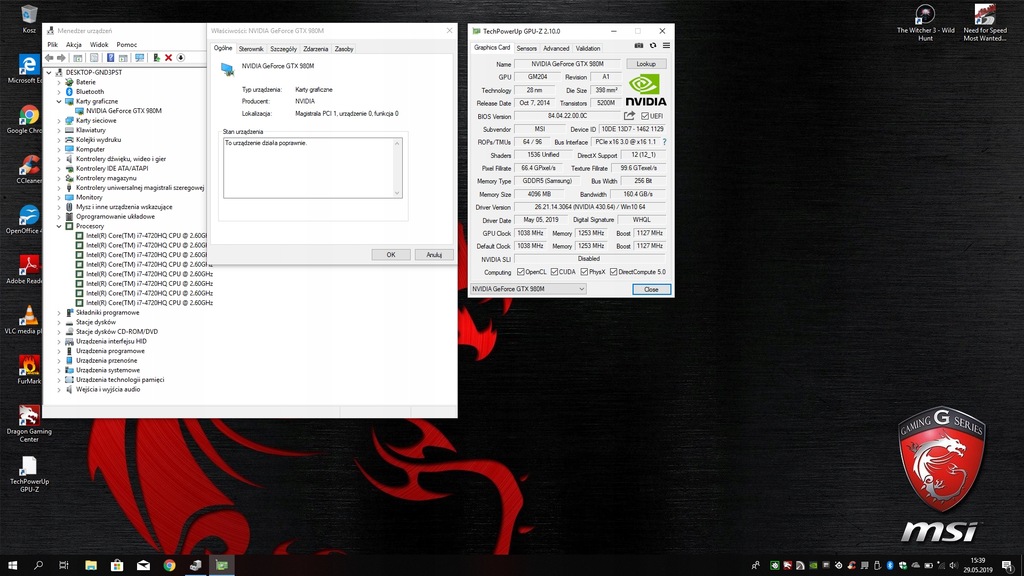The height and width of the screenshot is (576, 1024).
Task: Open the Kosz recycle bin desktop icon
Action: 29,19
